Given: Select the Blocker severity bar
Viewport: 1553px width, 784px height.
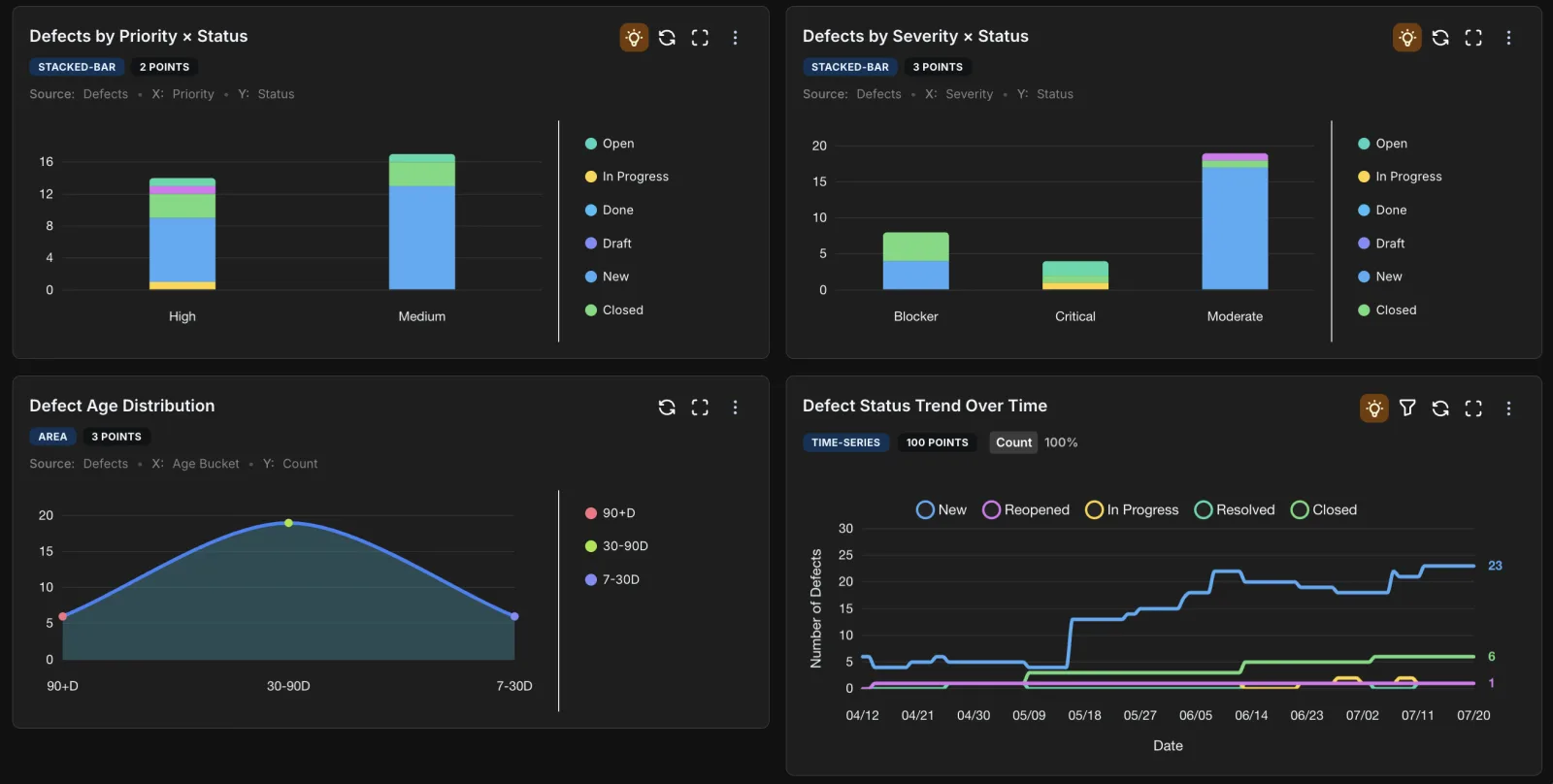Looking at the screenshot, I should [915, 261].
